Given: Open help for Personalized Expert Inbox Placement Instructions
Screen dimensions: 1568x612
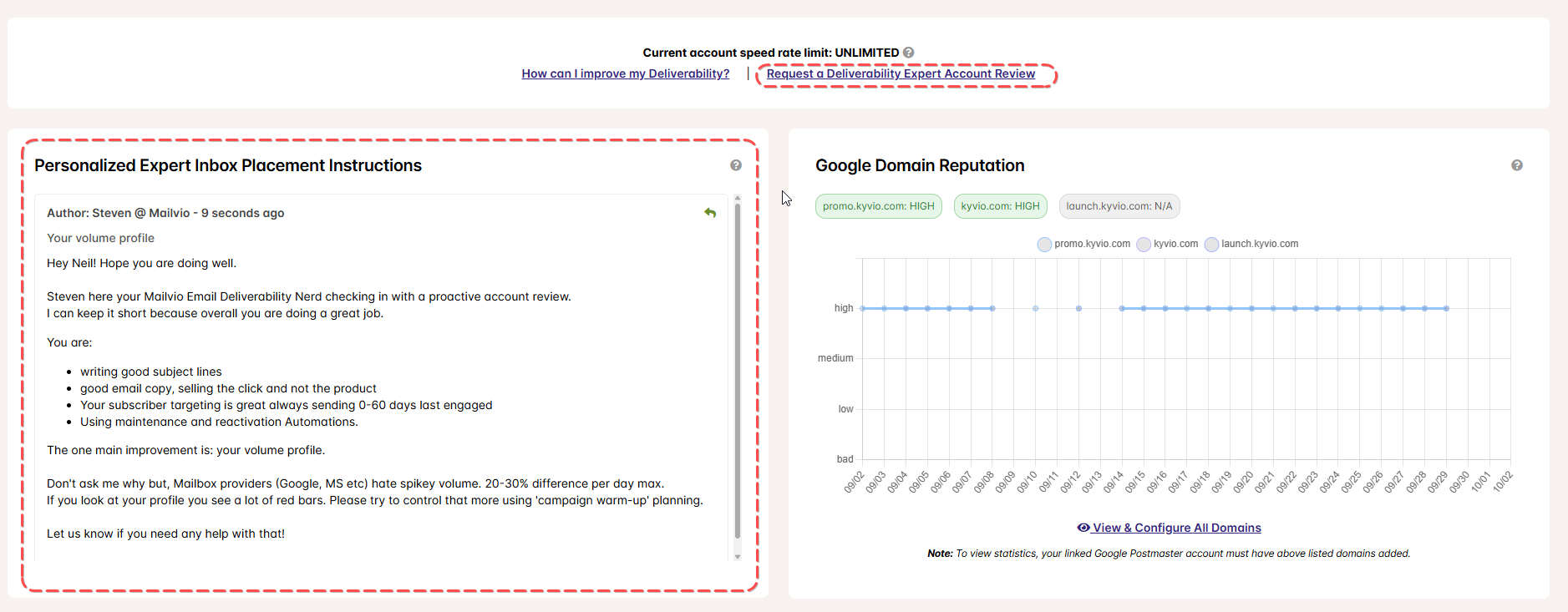Looking at the screenshot, I should [736, 165].
